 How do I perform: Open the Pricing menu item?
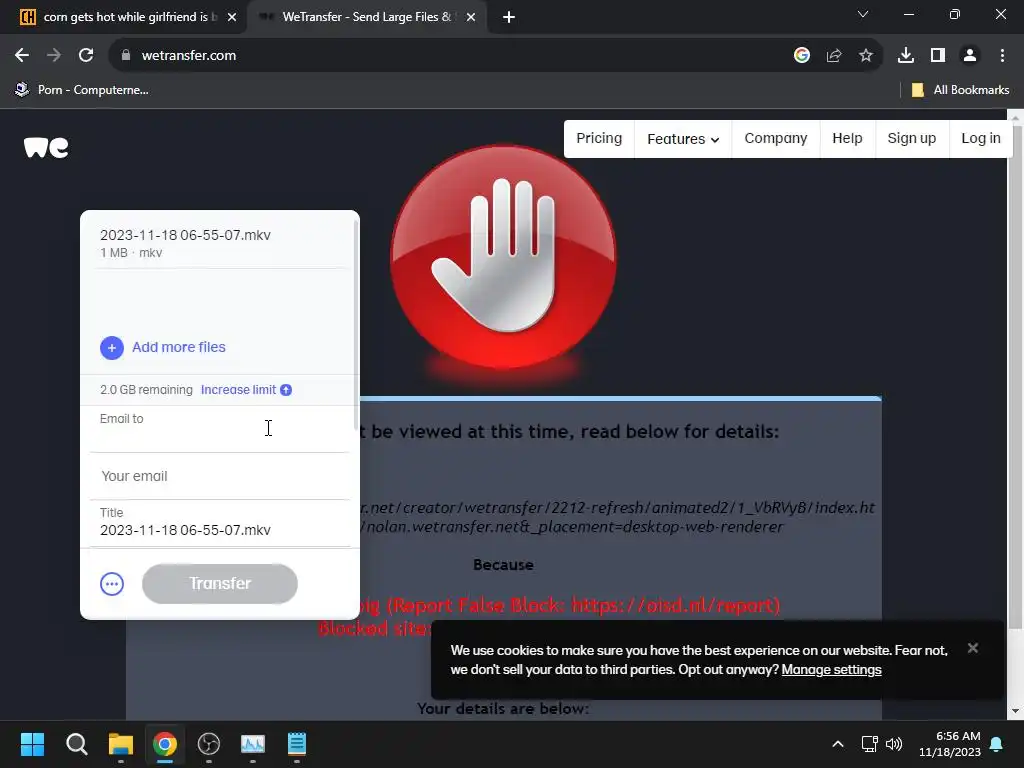(599, 138)
